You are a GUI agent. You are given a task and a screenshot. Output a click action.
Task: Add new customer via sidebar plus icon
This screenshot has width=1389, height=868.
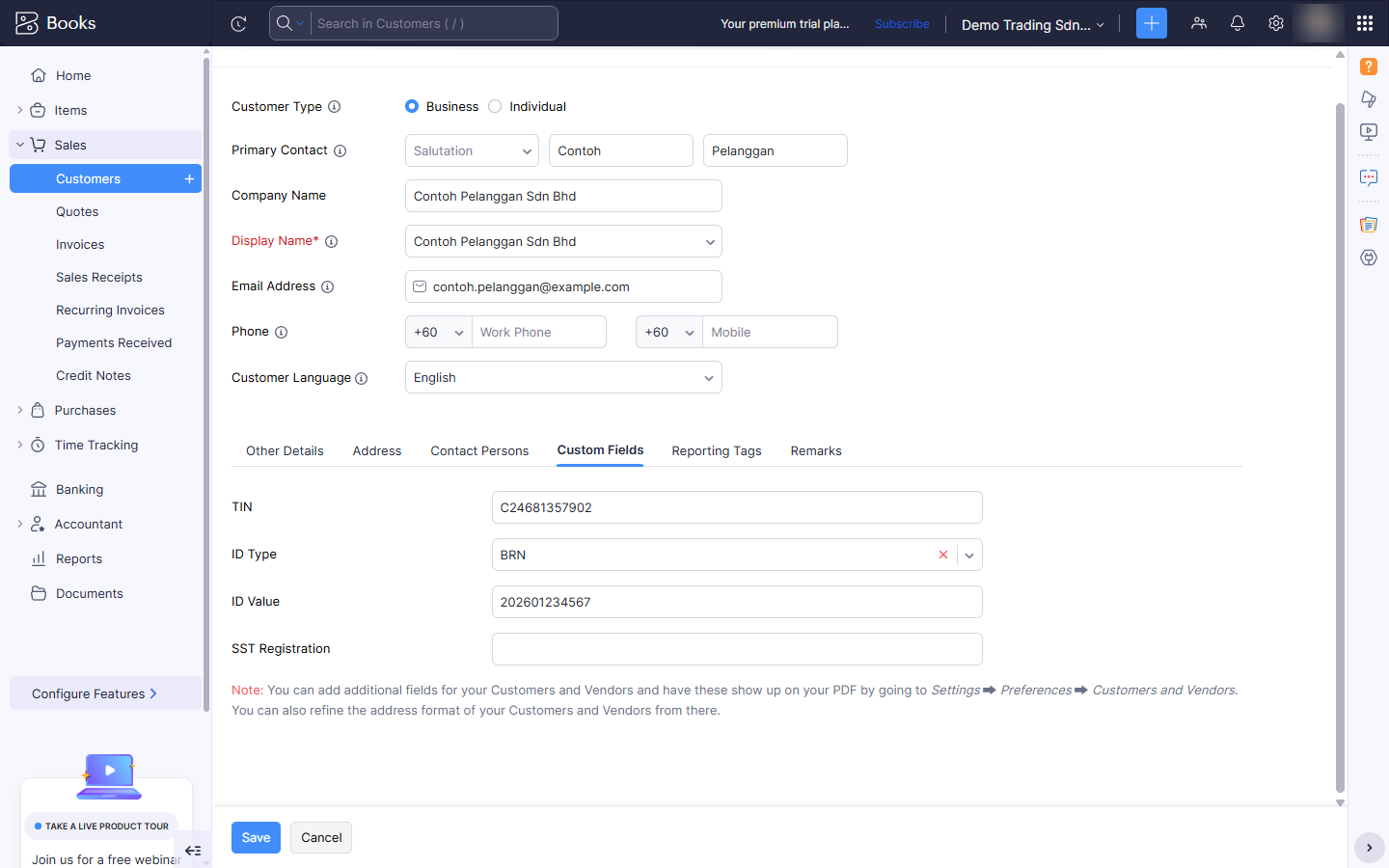tap(189, 178)
